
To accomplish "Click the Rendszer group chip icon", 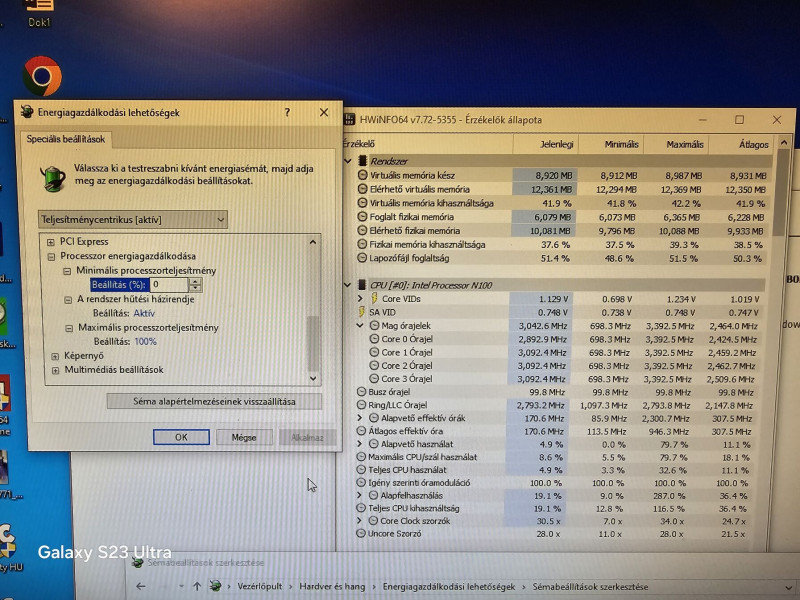I will click(x=362, y=161).
